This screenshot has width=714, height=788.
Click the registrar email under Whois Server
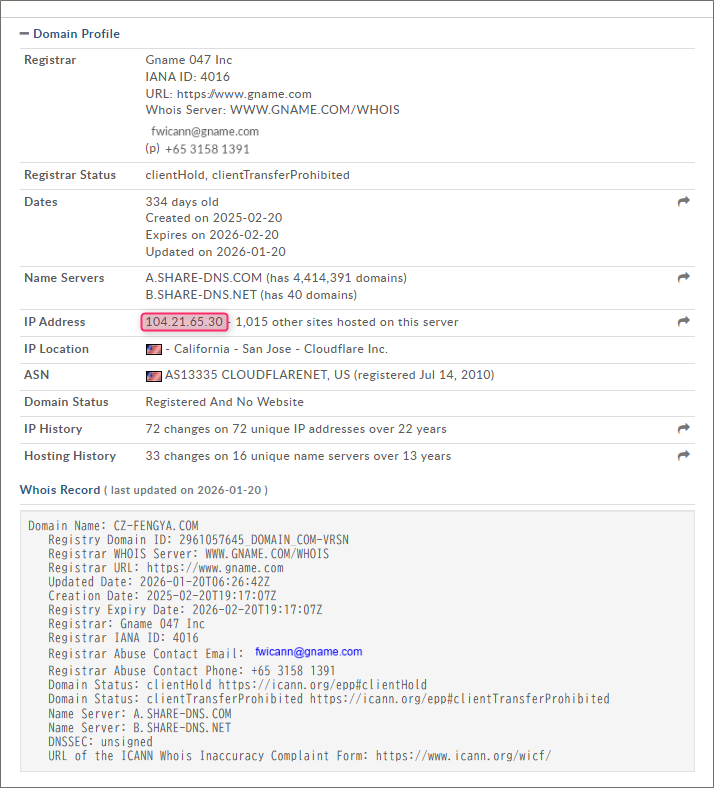coord(205,131)
